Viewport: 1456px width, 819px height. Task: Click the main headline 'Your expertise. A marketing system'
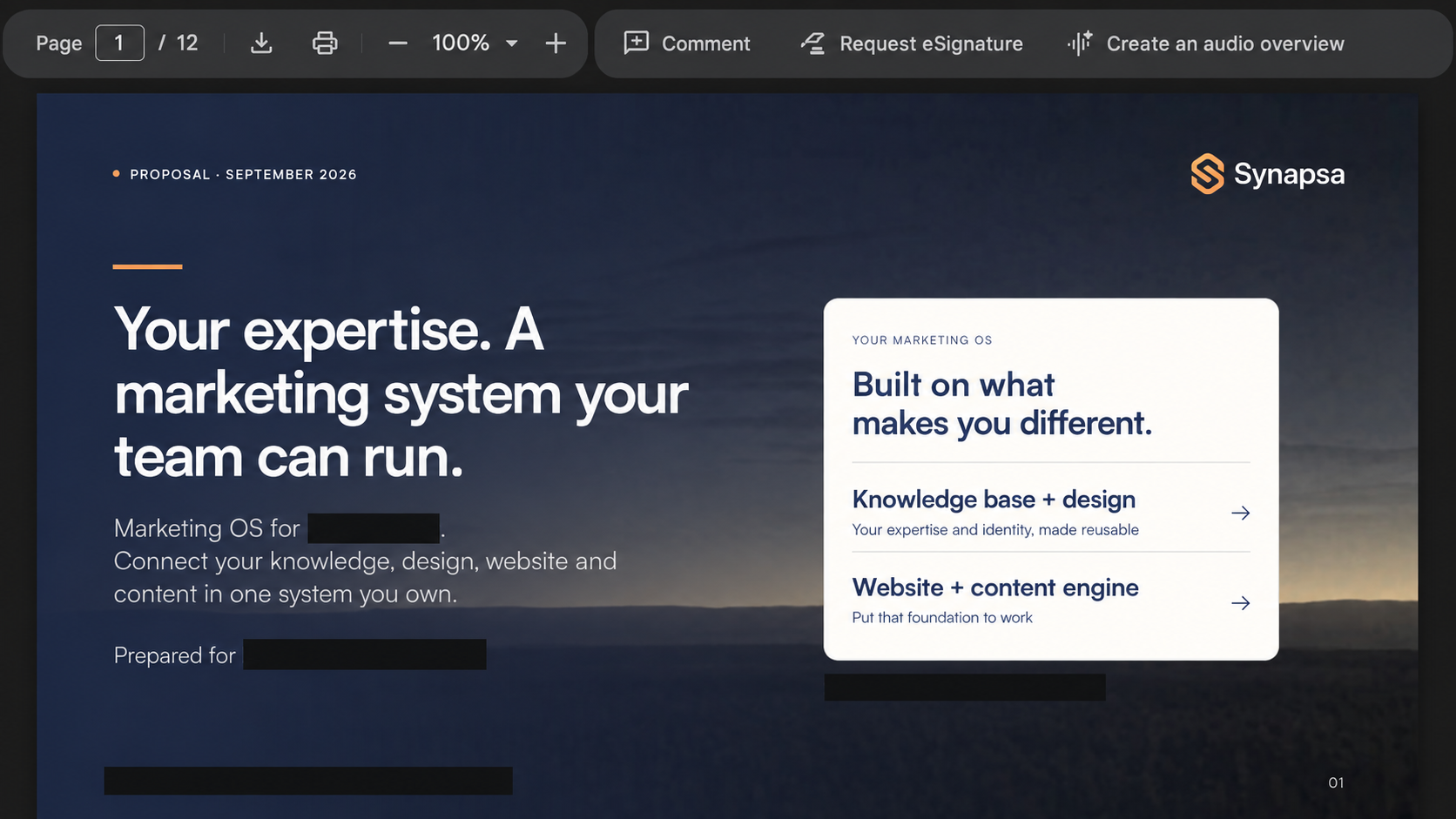(x=401, y=393)
